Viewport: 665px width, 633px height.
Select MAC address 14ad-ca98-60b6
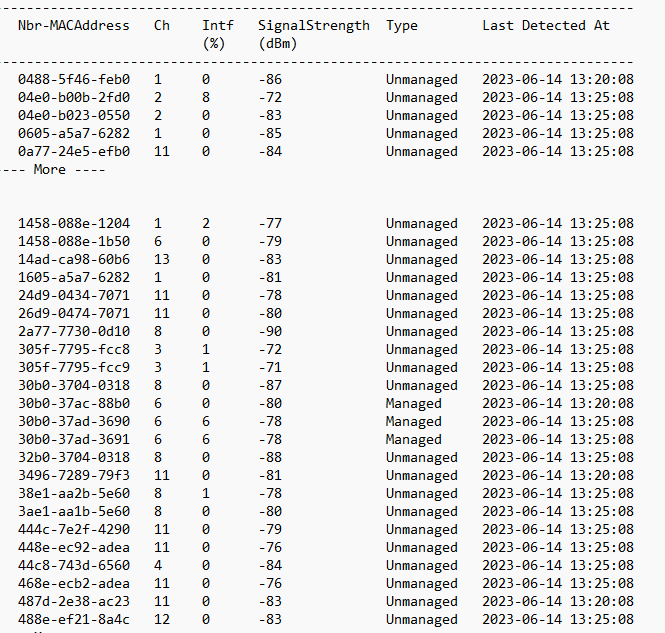tap(73, 260)
